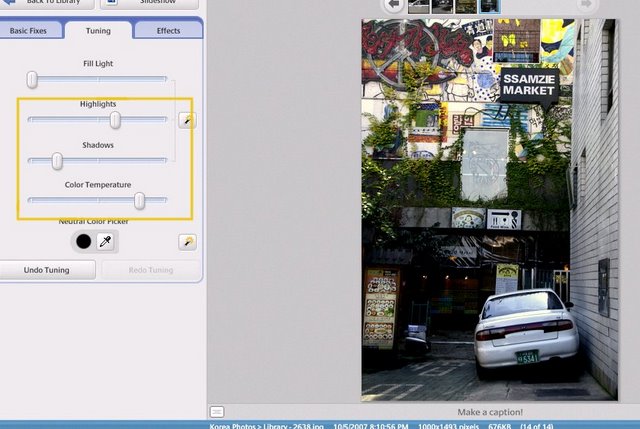Open the Effects tab
Screen dimensions: 640x429
point(168,31)
